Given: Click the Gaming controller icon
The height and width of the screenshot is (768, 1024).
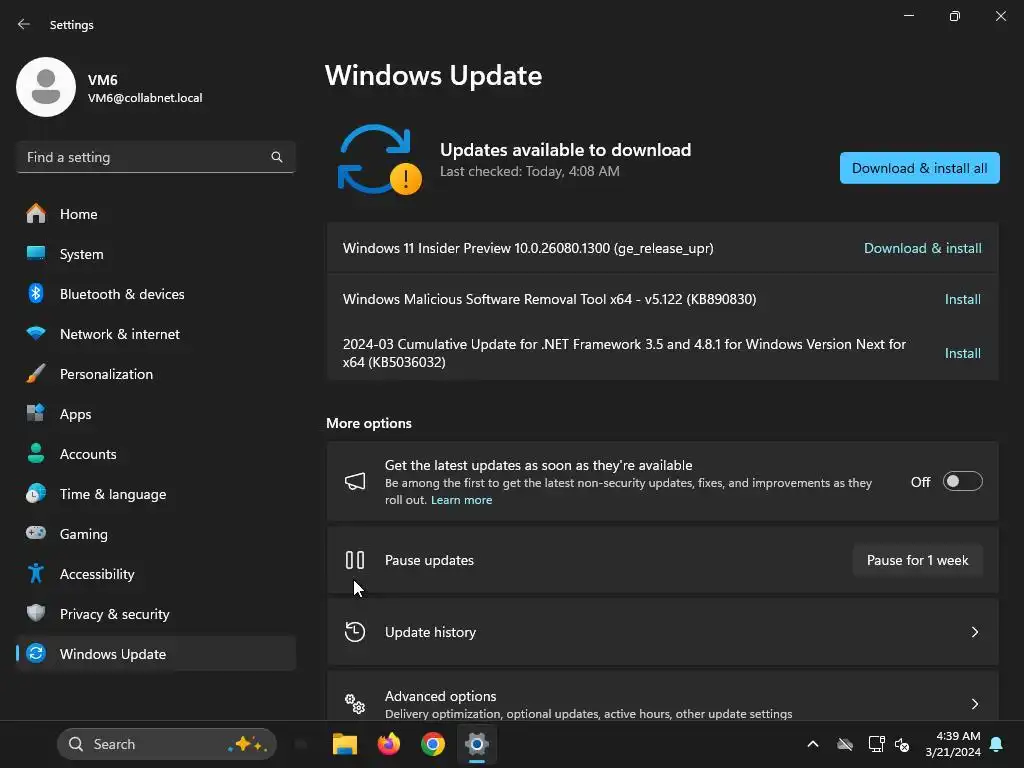Looking at the screenshot, I should click(36, 533).
